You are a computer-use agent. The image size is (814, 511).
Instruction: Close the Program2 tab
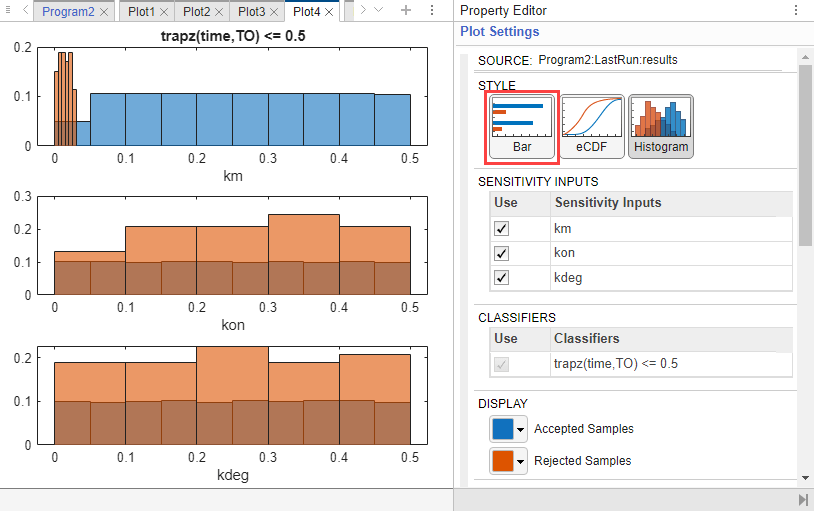click(x=105, y=12)
